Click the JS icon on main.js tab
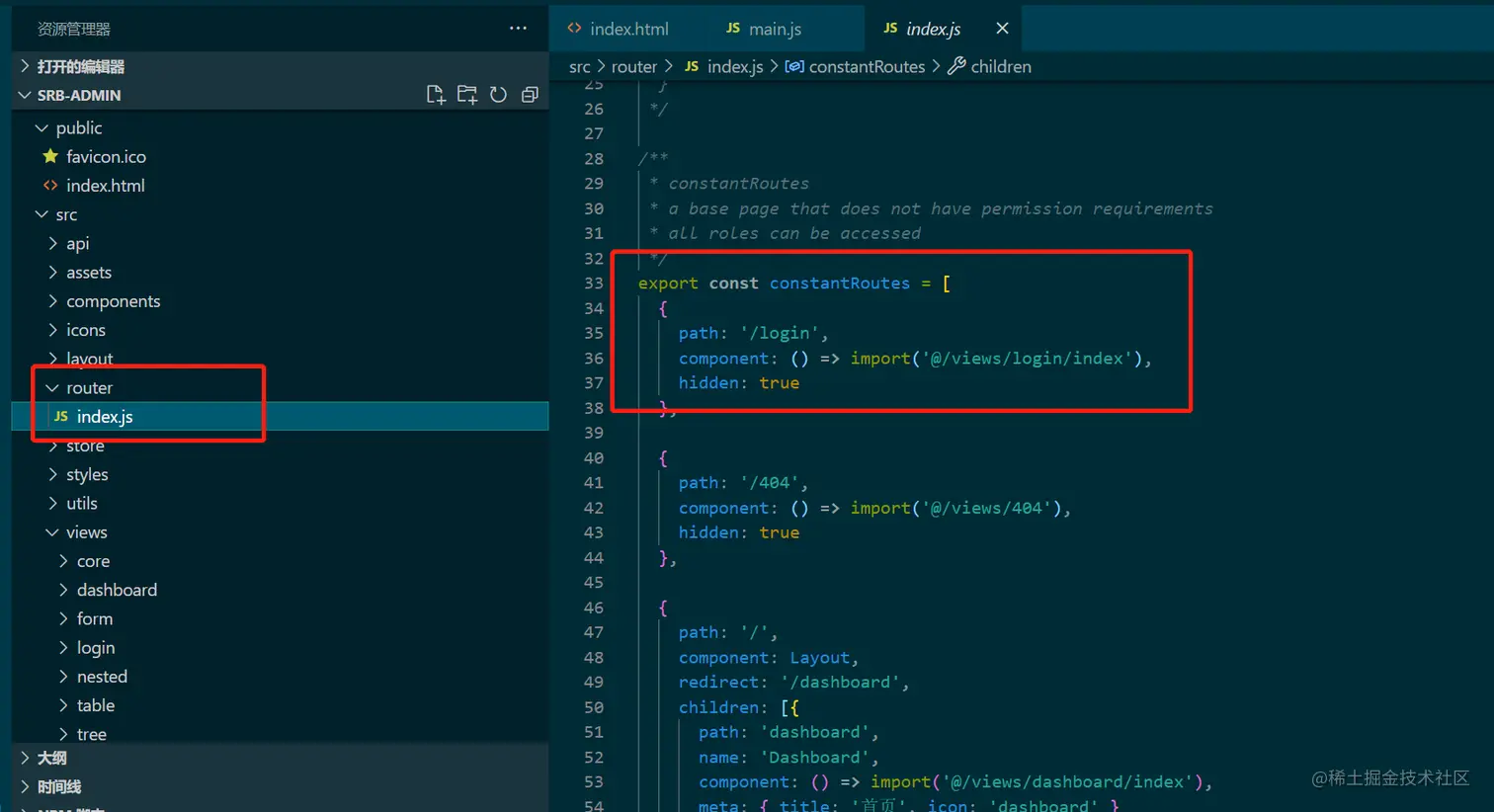 [x=732, y=28]
